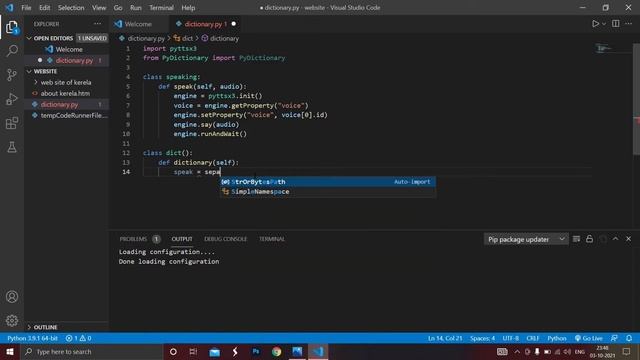Click Go Live in status bar
The width and height of the screenshot is (640, 360).
pyautogui.click(x=589, y=338)
